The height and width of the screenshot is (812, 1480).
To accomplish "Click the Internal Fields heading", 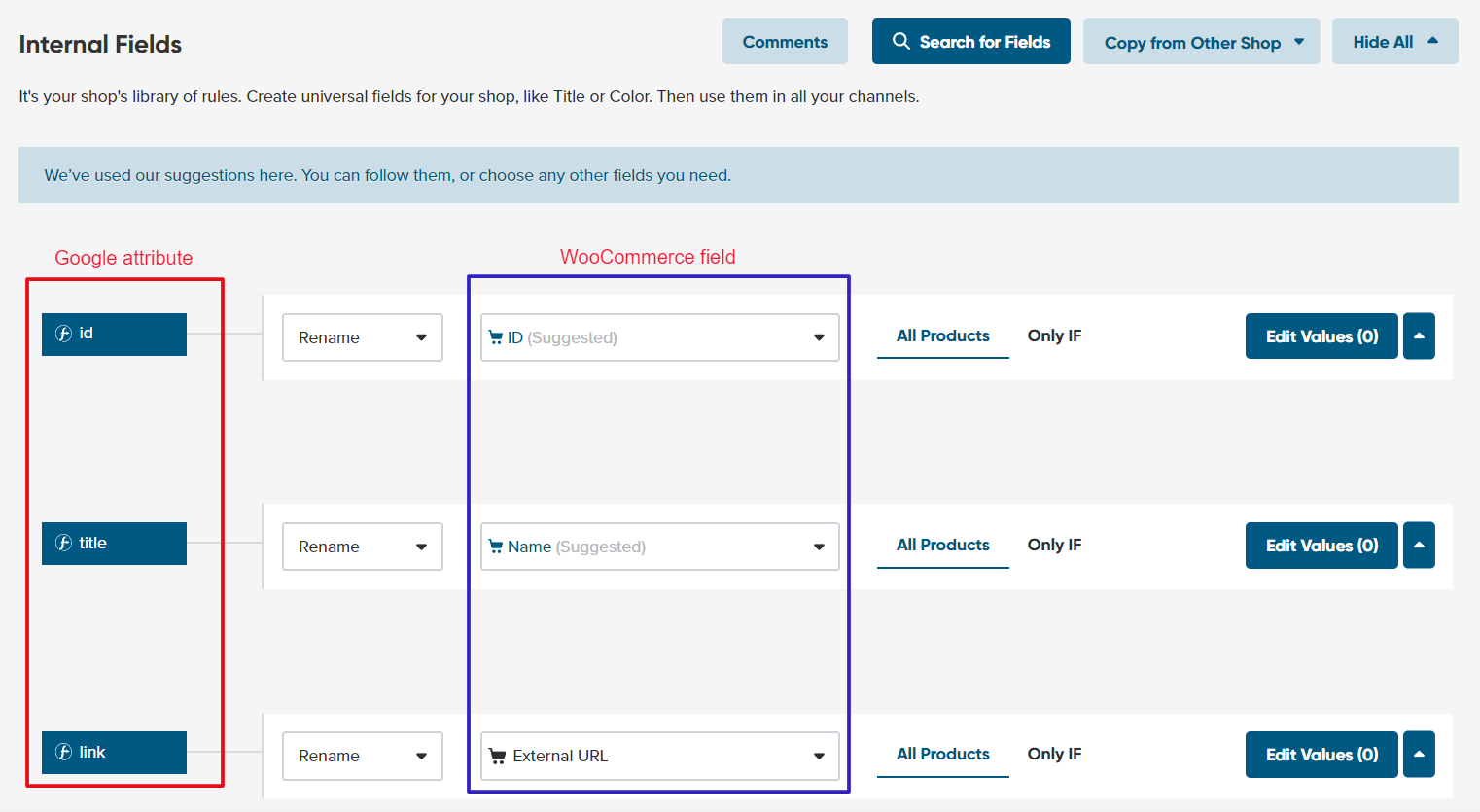I will coord(100,44).
